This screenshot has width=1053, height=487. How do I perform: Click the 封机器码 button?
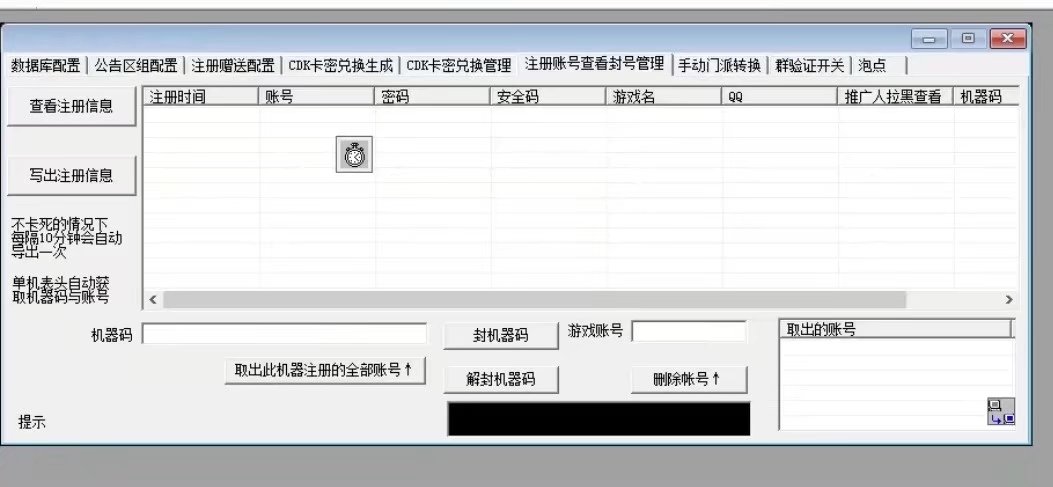pyautogui.click(x=500, y=335)
